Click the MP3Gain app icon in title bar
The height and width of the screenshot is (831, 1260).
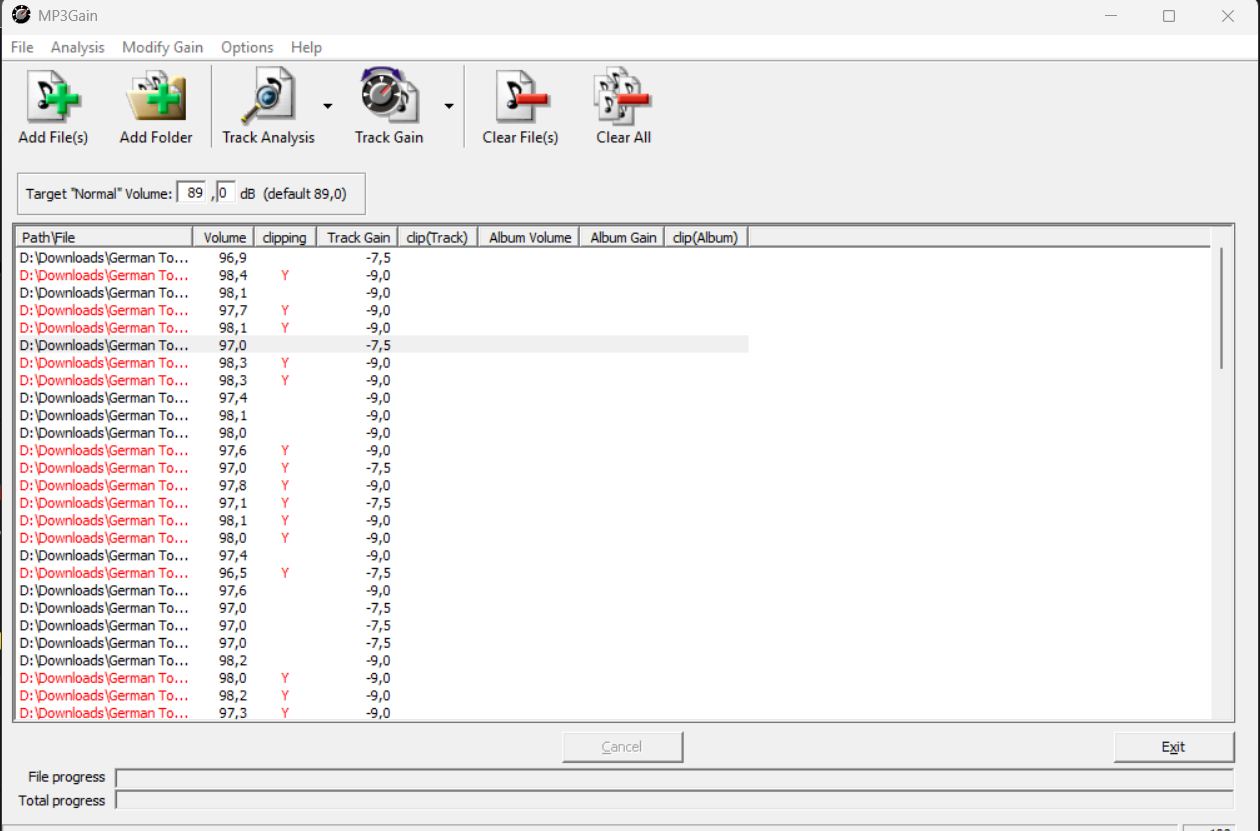(20, 16)
